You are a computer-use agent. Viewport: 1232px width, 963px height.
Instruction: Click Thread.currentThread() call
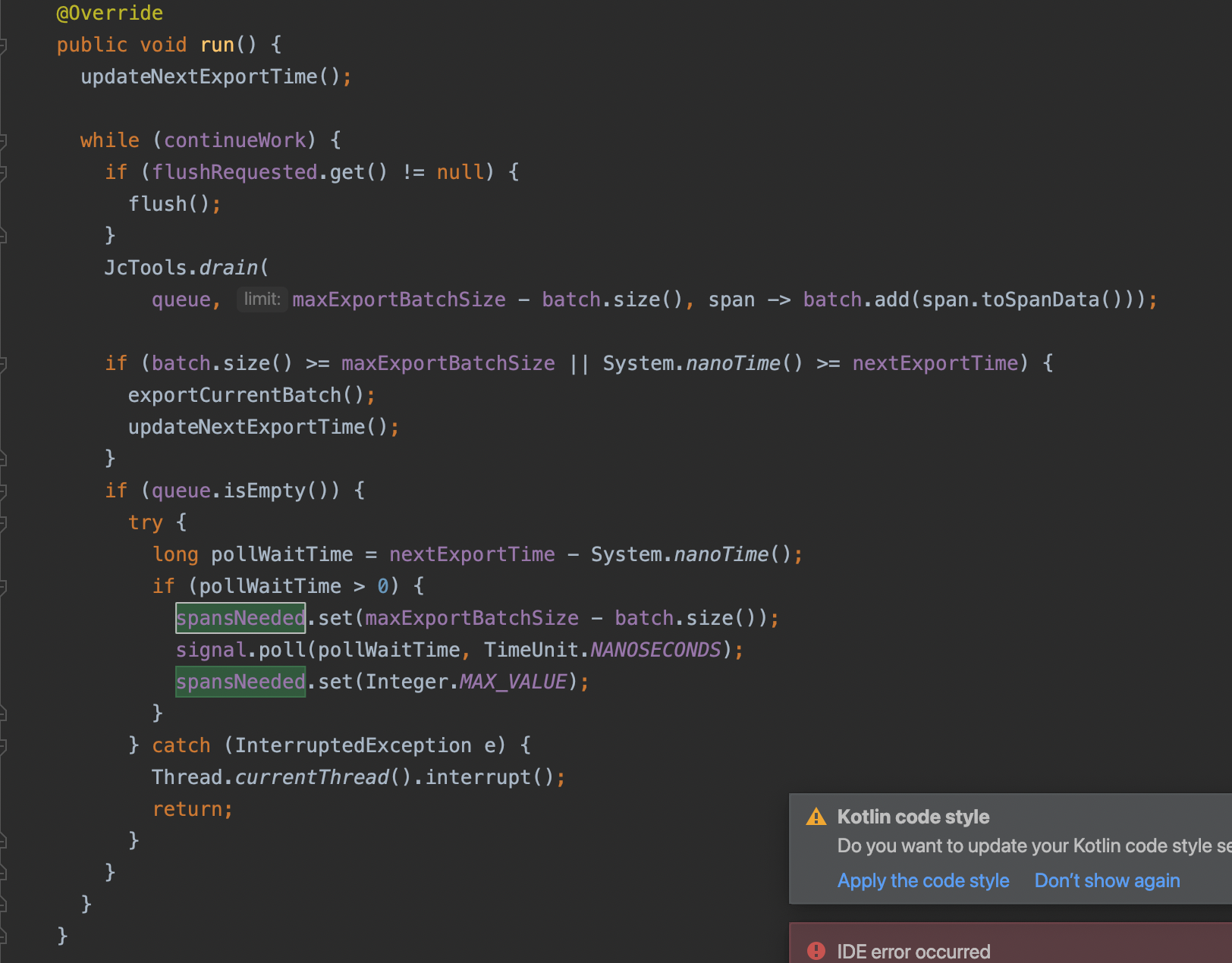click(281, 777)
